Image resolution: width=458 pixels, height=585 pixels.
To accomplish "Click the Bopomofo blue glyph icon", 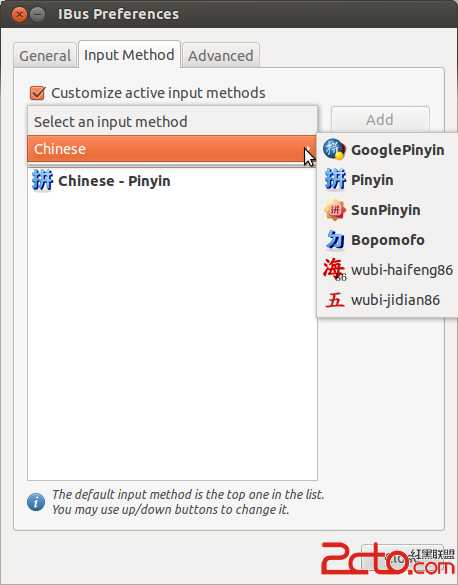I will coord(335,240).
